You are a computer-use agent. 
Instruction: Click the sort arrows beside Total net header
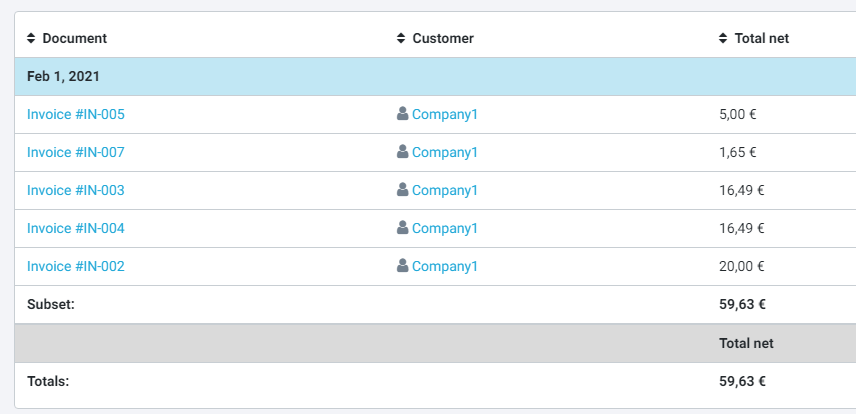coord(724,39)
